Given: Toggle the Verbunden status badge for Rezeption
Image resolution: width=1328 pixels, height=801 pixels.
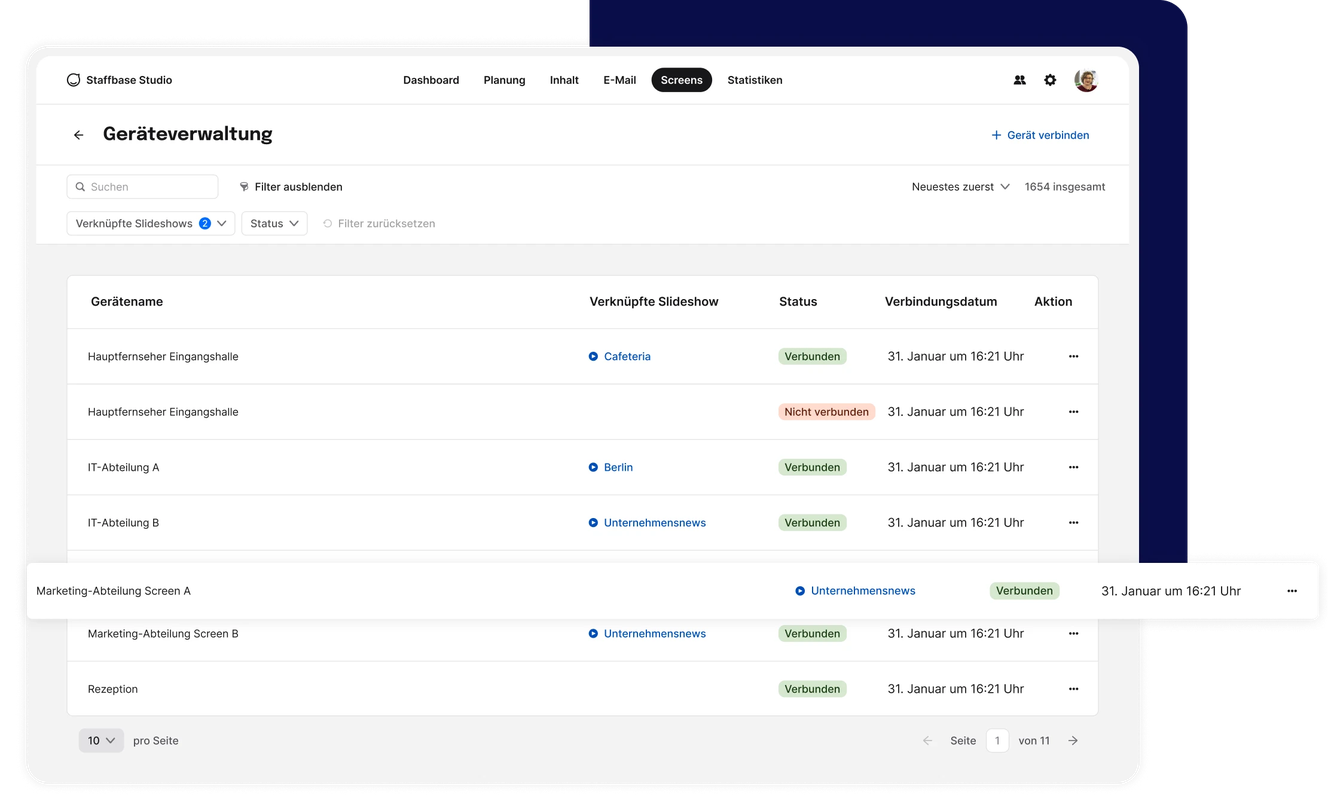Looking at the screenshot, I should point(812,688).
